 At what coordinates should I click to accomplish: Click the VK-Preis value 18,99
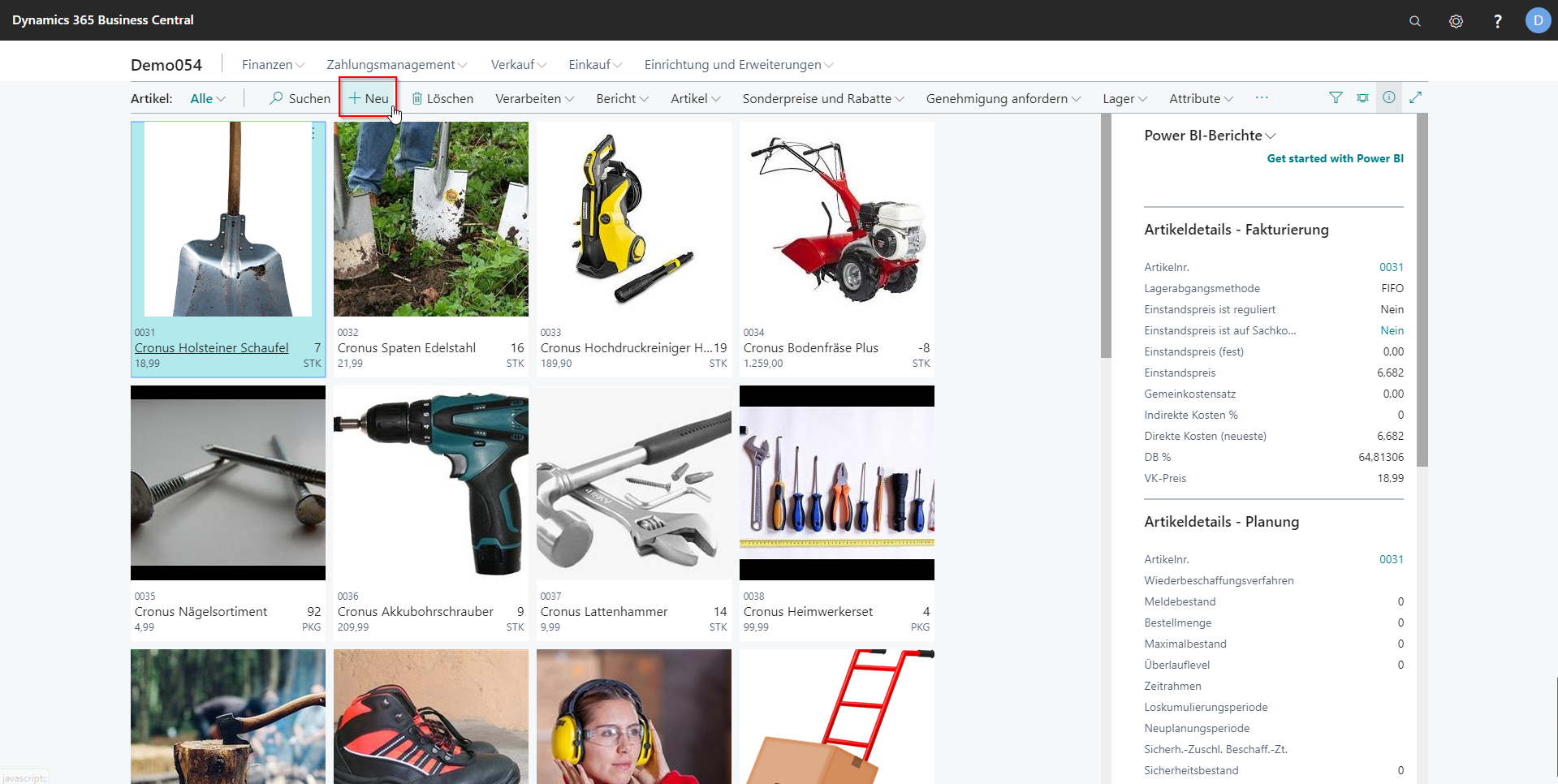pyautogui.click(x=1391, y=478)
